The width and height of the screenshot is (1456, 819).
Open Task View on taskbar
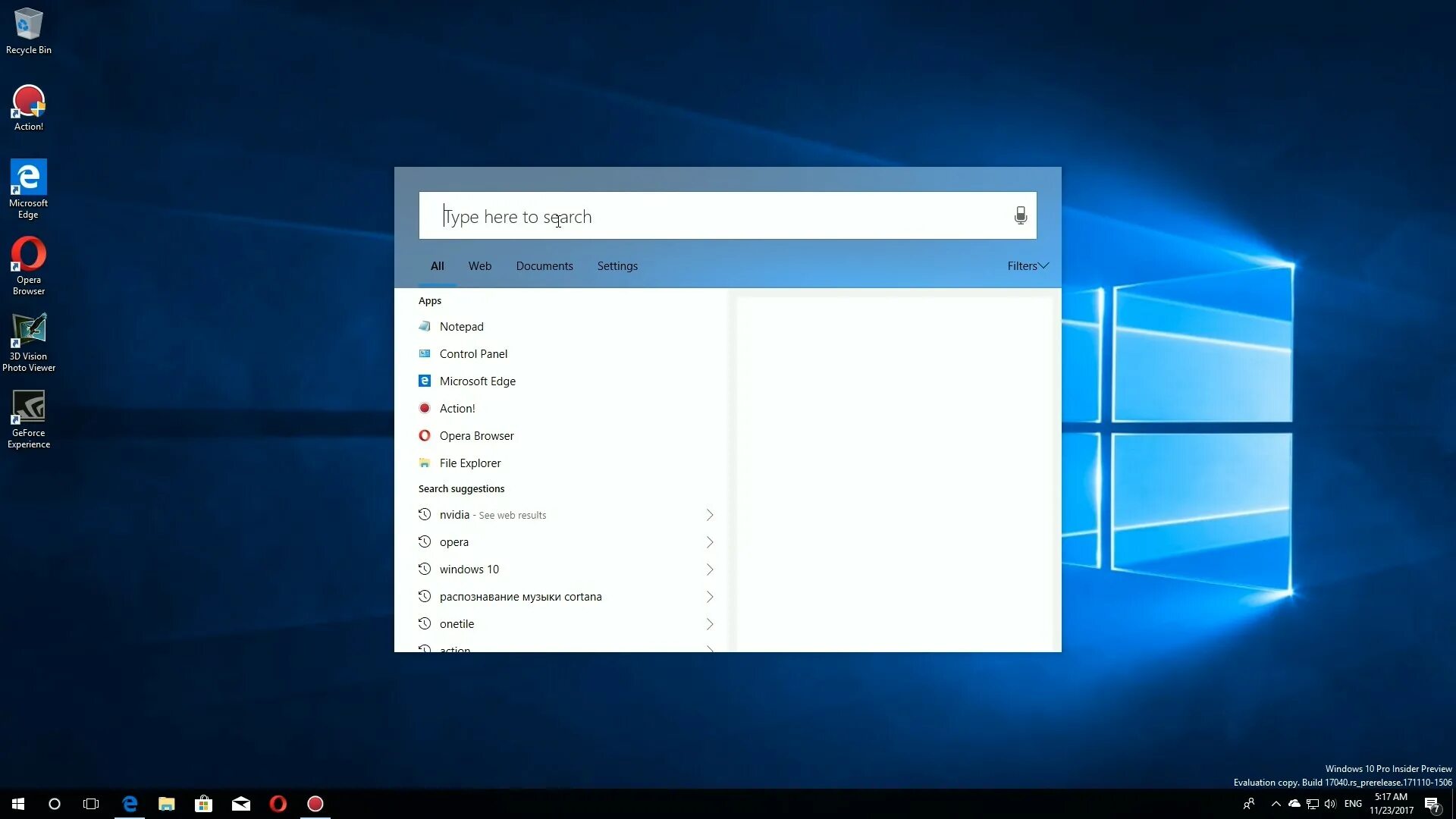pos(91,804)
